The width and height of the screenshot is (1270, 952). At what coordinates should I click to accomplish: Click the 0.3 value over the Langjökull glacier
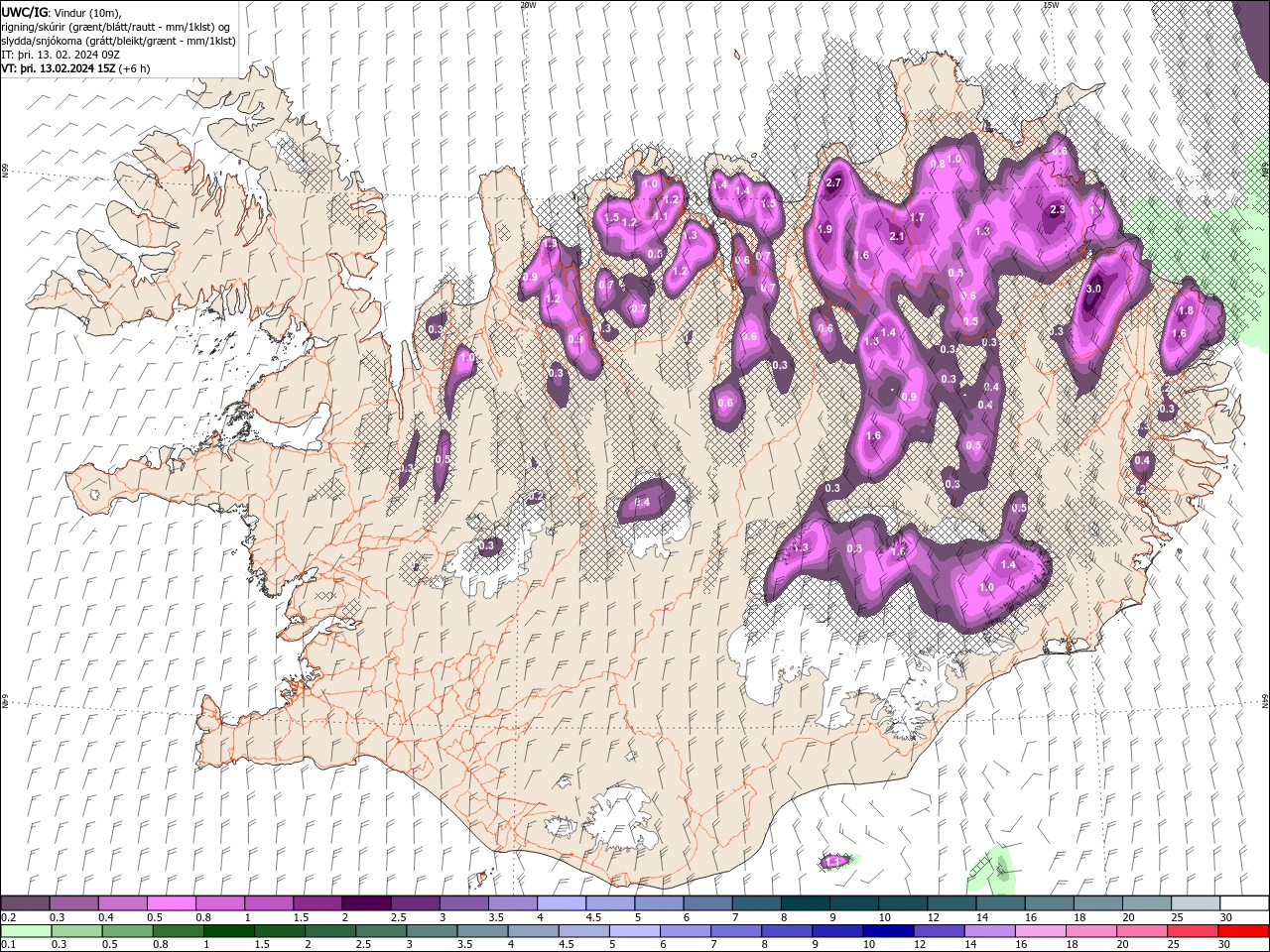coord(487,545)
